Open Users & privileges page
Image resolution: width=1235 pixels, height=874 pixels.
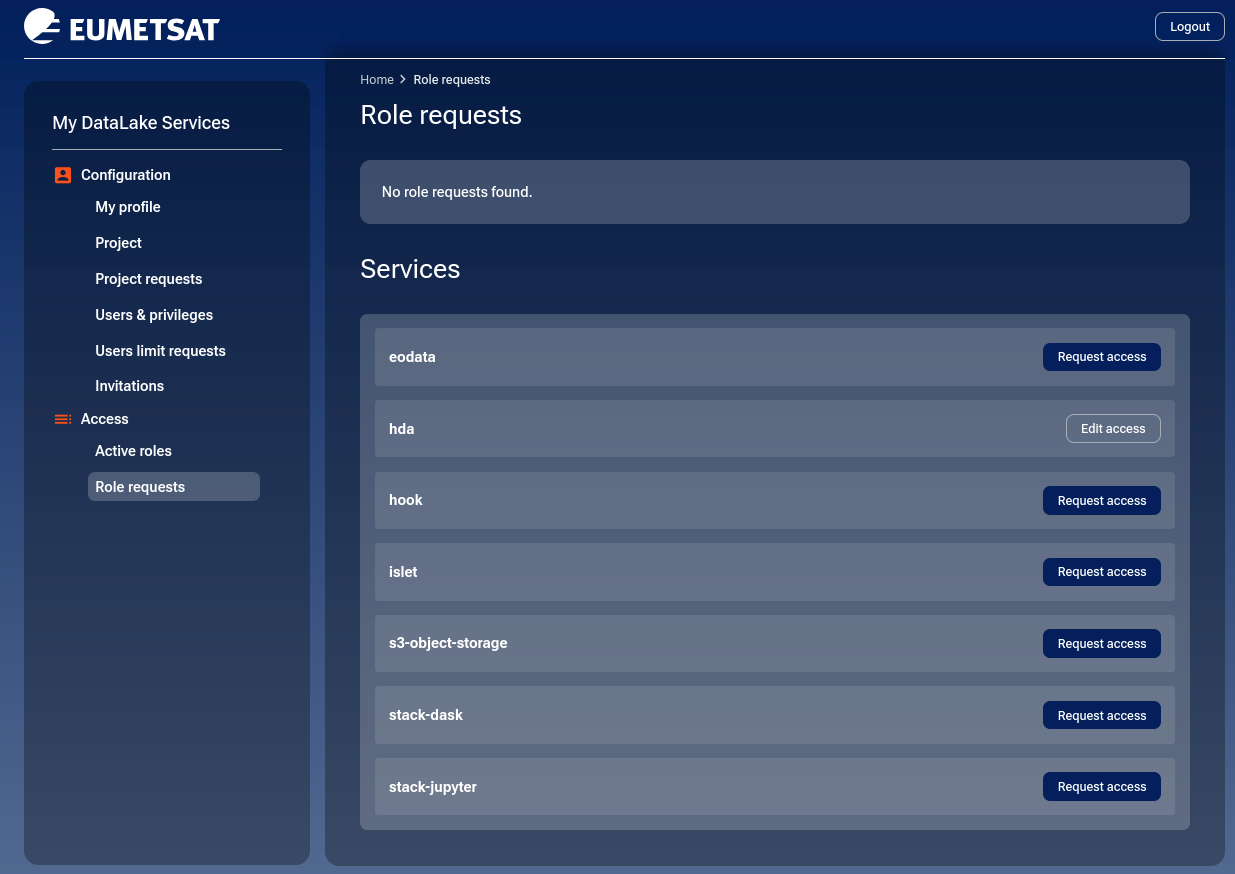click(154, 315)
